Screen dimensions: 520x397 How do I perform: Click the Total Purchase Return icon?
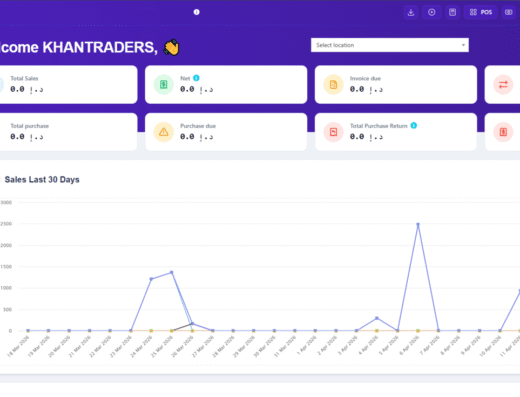tap(333, 132)
